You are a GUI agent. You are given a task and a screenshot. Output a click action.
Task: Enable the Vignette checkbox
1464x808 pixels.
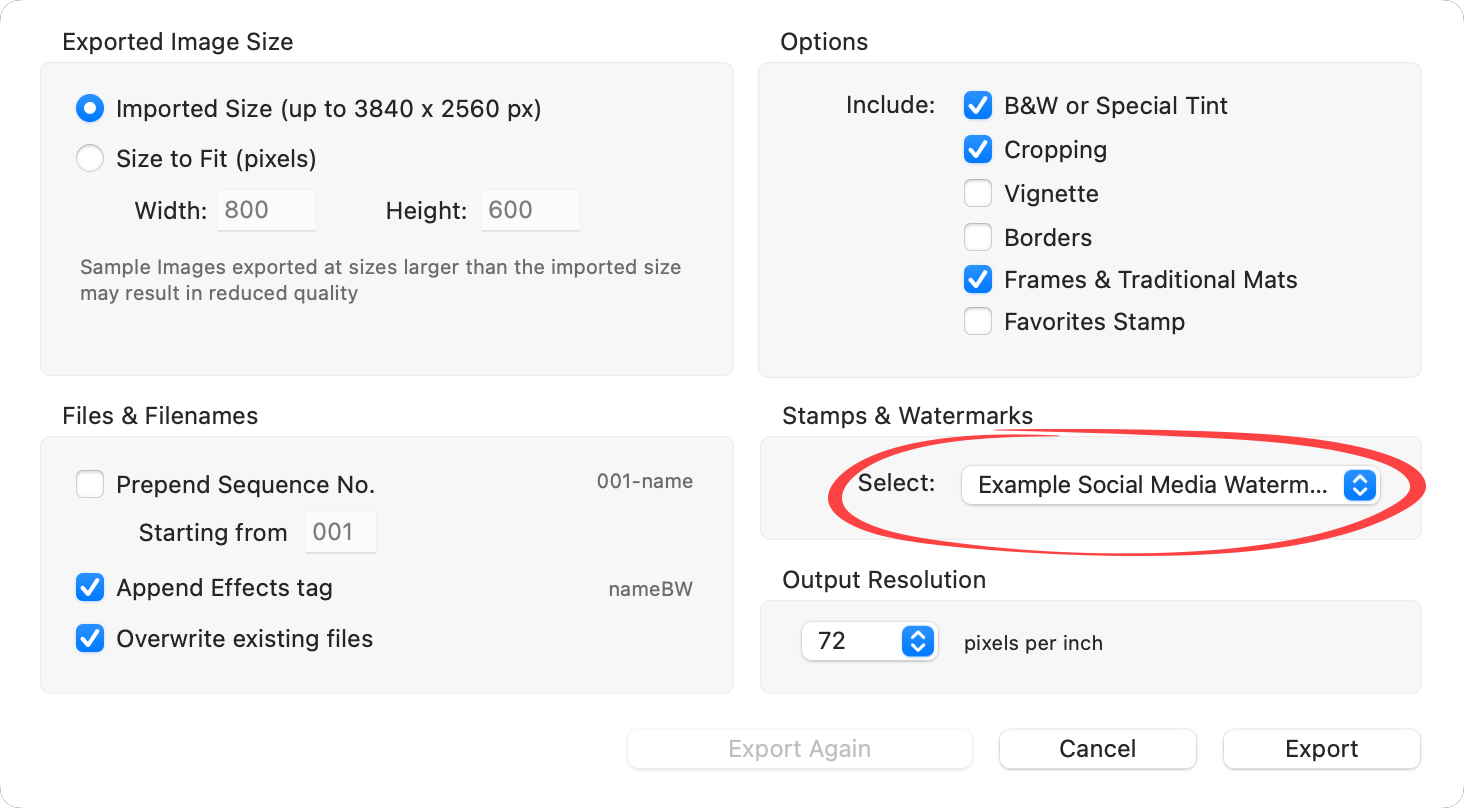977,194
